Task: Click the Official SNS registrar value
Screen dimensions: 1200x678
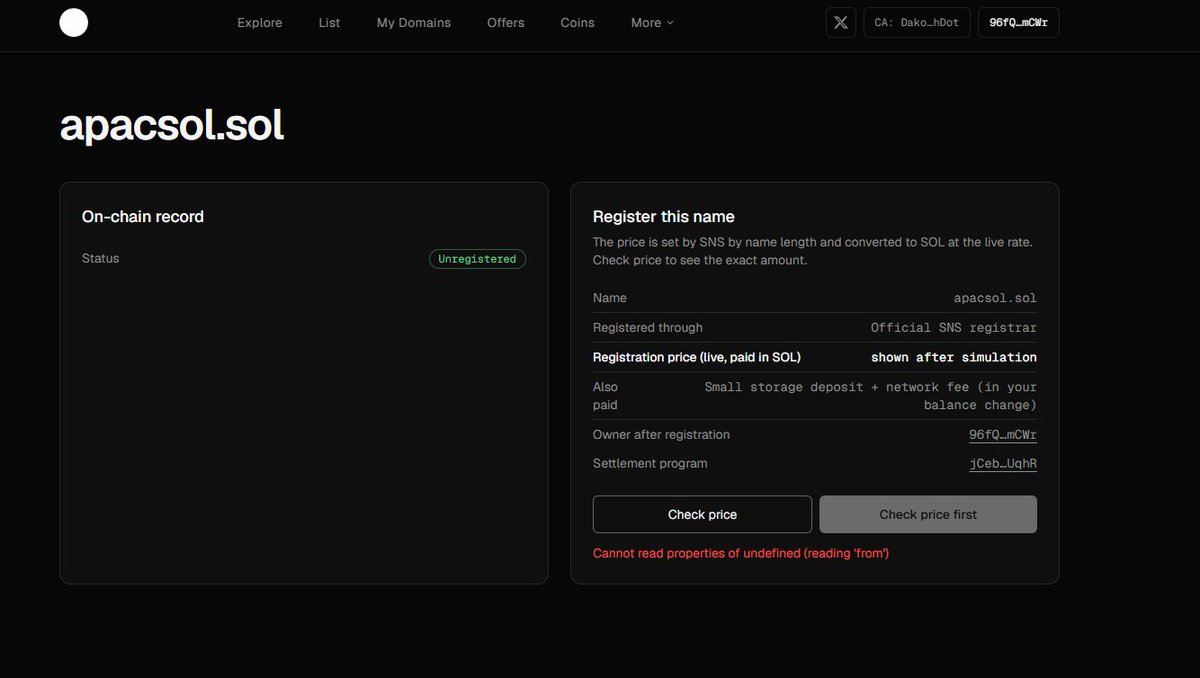Action: [x=954, y=328]
